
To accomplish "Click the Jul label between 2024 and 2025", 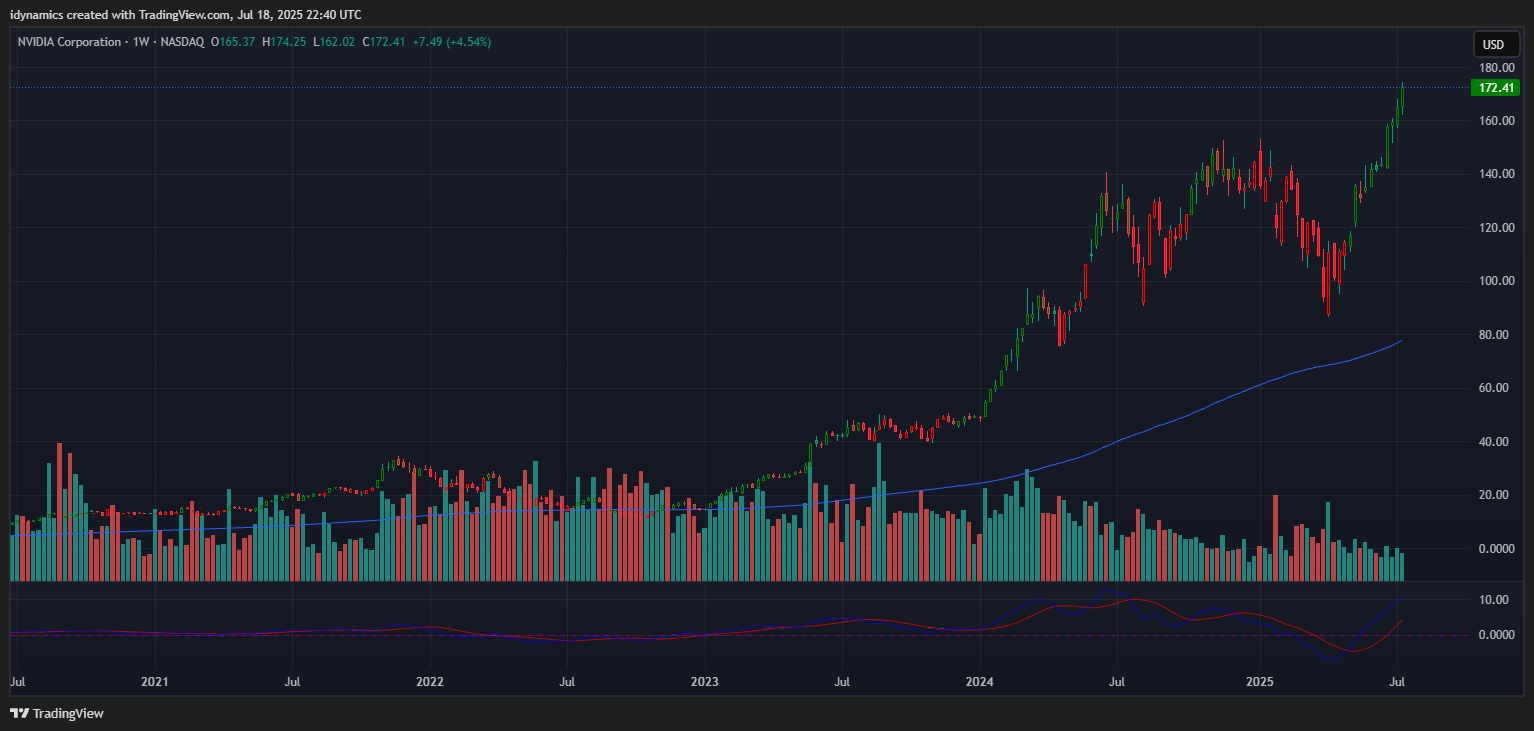I will (x=1117, y=682).
